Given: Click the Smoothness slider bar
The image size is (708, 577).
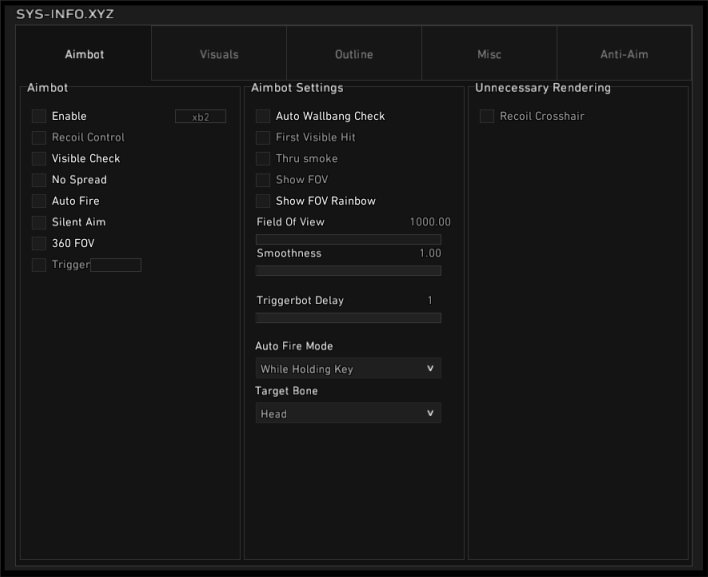Looking at the screenshot, I should pos(348,271).
